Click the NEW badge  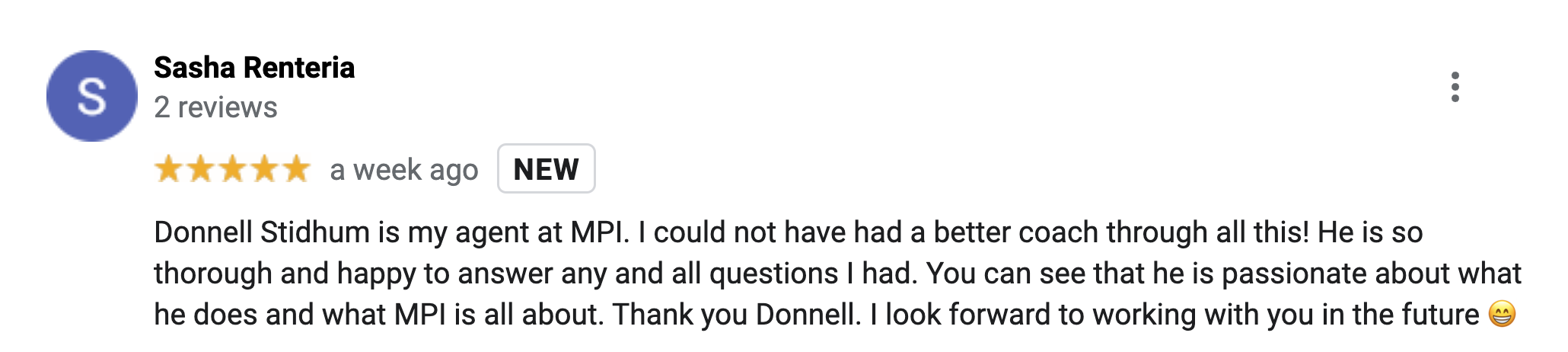[x=547, y=169]
